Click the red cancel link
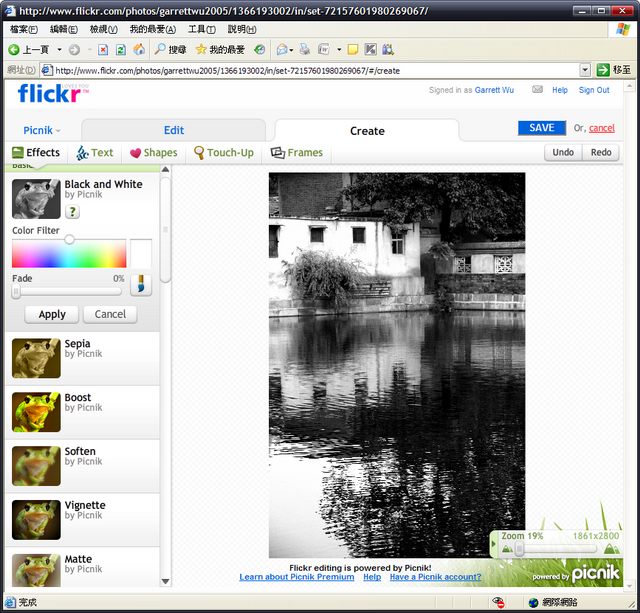 point(601,128)
